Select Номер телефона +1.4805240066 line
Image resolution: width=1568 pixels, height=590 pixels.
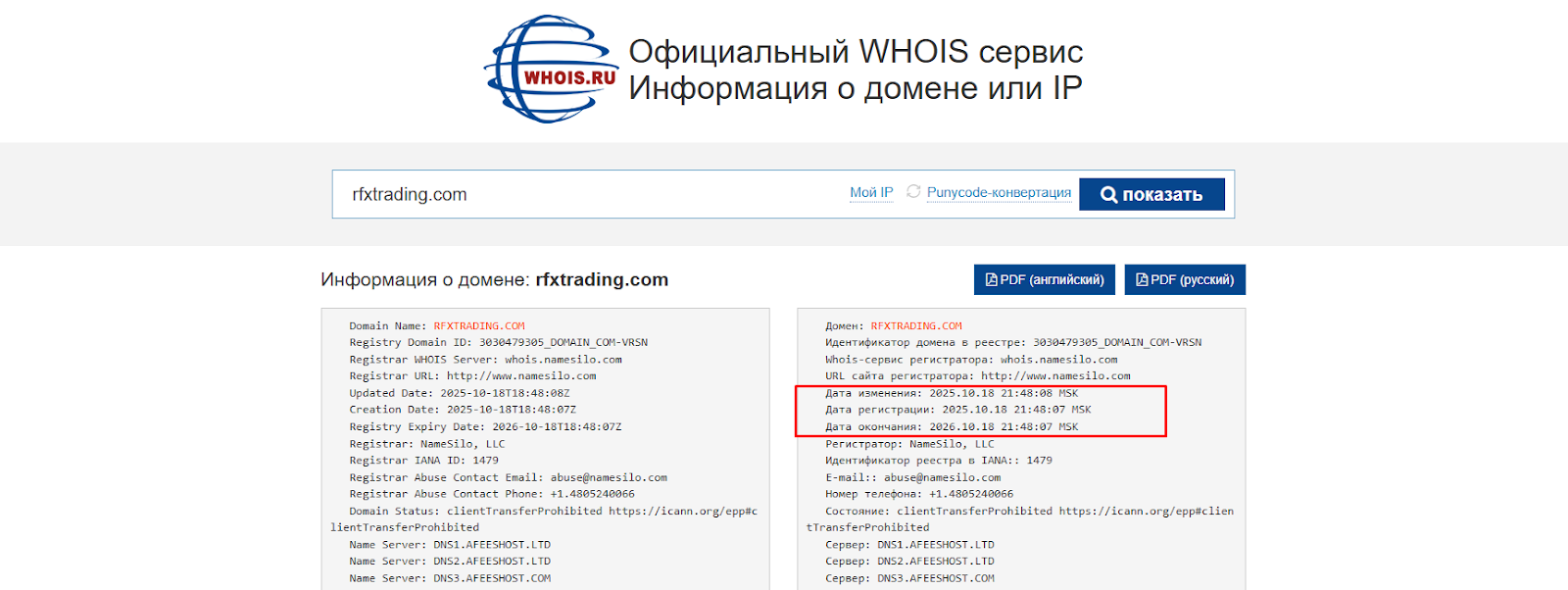[919, 494]
